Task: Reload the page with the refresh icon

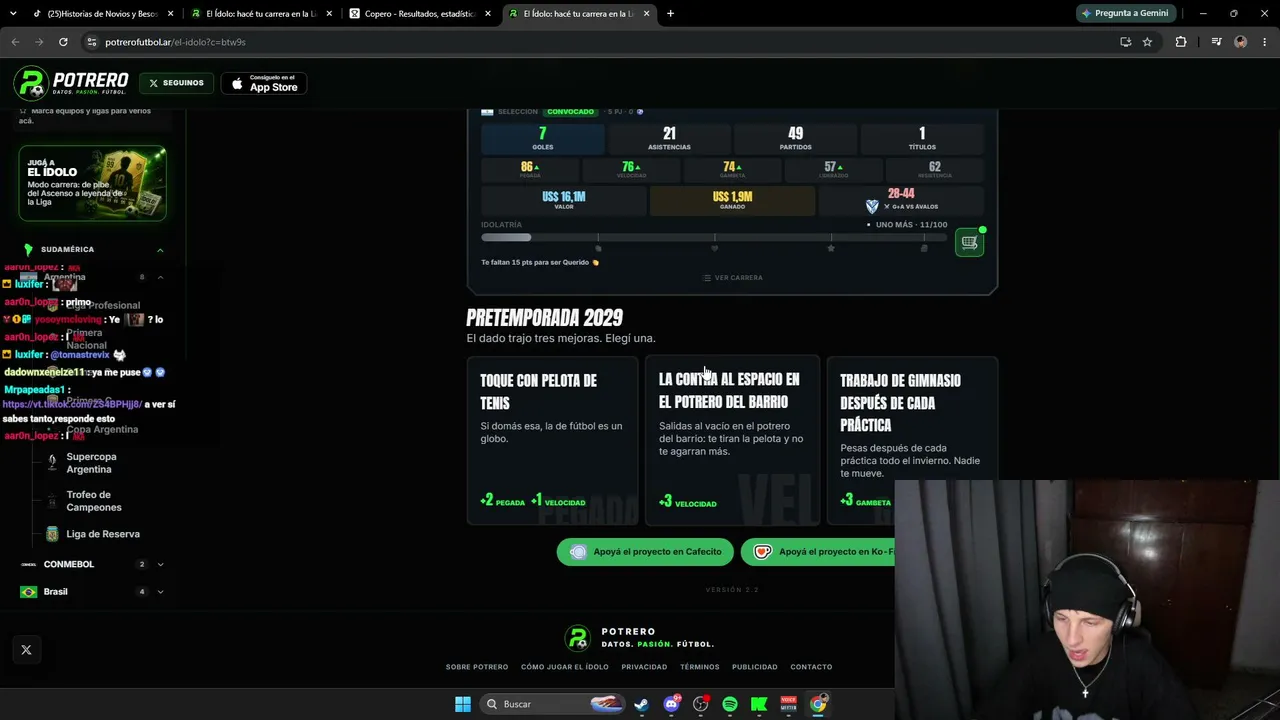Action: click(x=63, y=42)
